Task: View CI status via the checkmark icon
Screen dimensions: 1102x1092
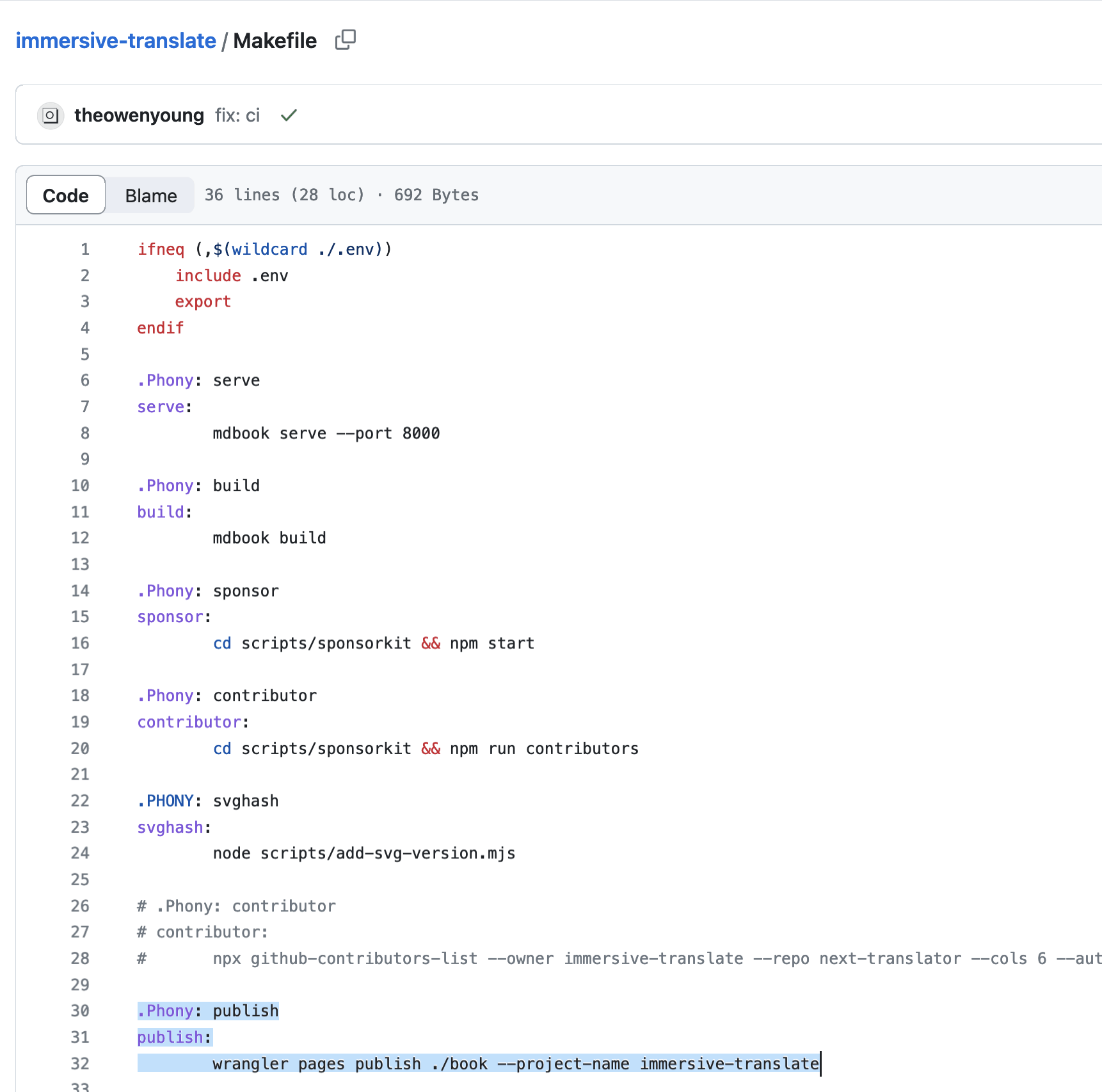Action: (289, 115)
